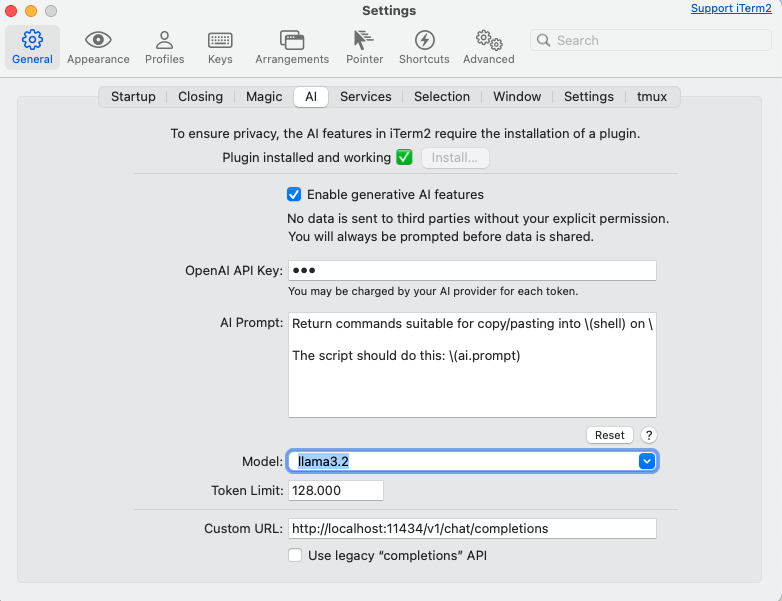Screen dimensions: 782x601
Task: Switch to the Closing tab
Action: pyautogui.click(x=200, y=97)
